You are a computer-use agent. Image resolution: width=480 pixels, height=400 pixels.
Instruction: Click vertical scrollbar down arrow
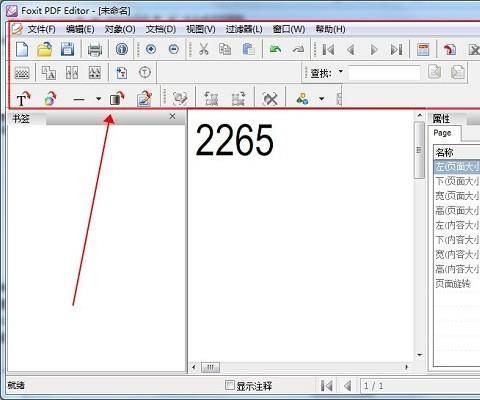point(420,355)
